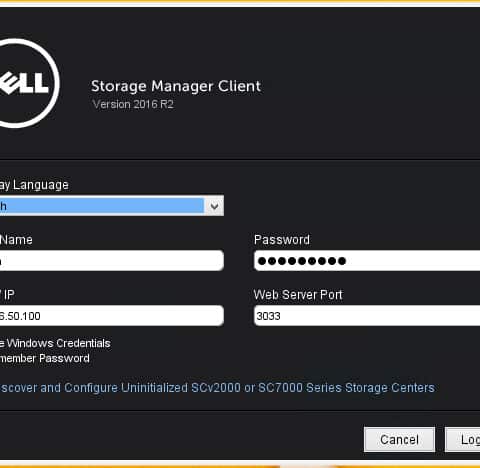Place cursor after the masked password dots
The width and height of the screenshot is (480, 468).
tap(350, 261)
